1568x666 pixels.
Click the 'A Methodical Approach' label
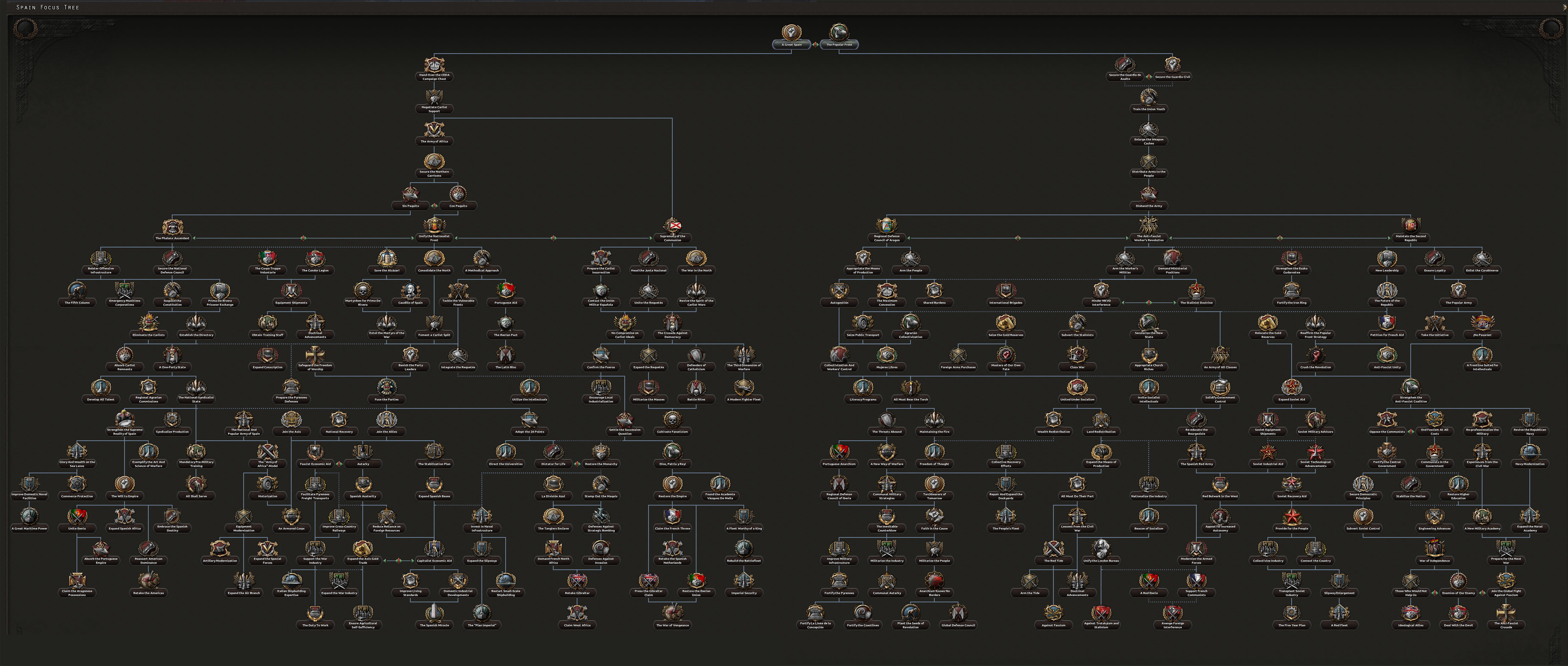tap(481, 270)
